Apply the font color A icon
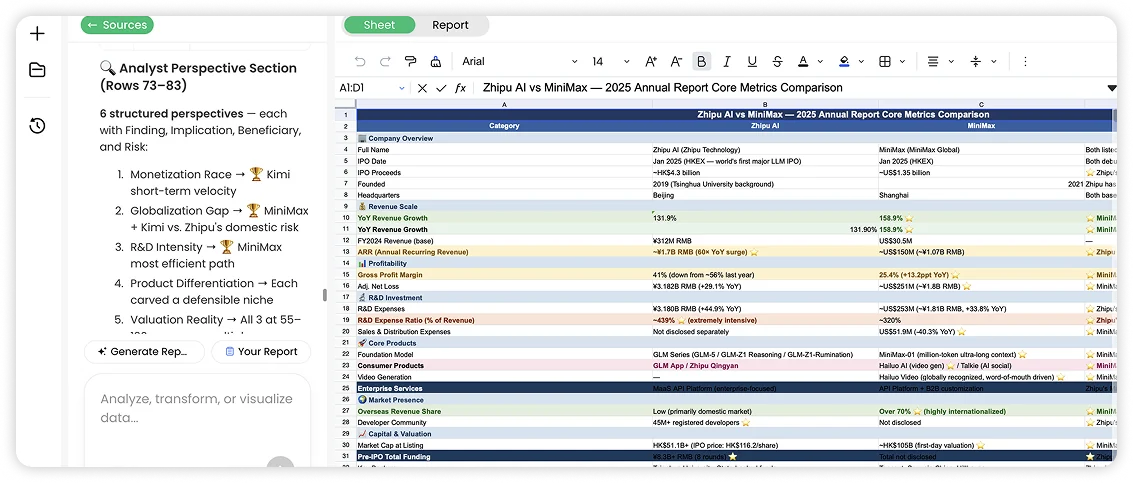1133x483 pixels. (x=803, y=61)
